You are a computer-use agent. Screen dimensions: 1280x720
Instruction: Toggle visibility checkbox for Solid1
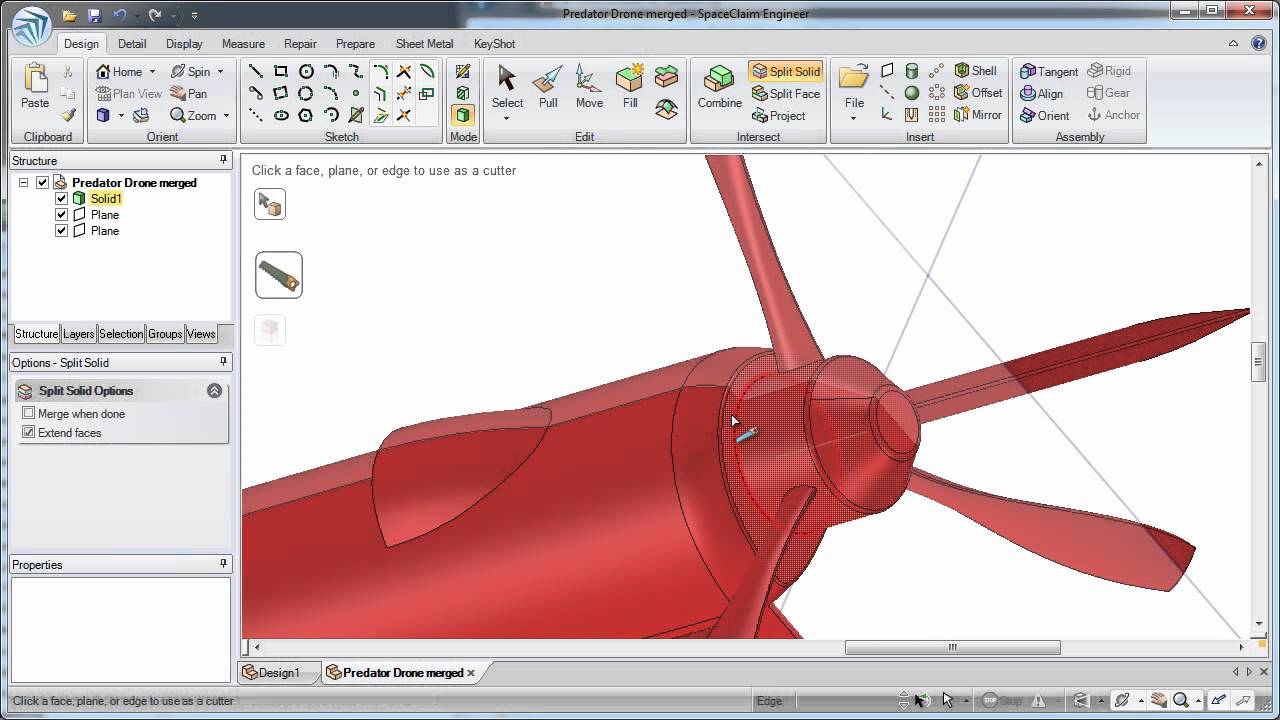62,198
